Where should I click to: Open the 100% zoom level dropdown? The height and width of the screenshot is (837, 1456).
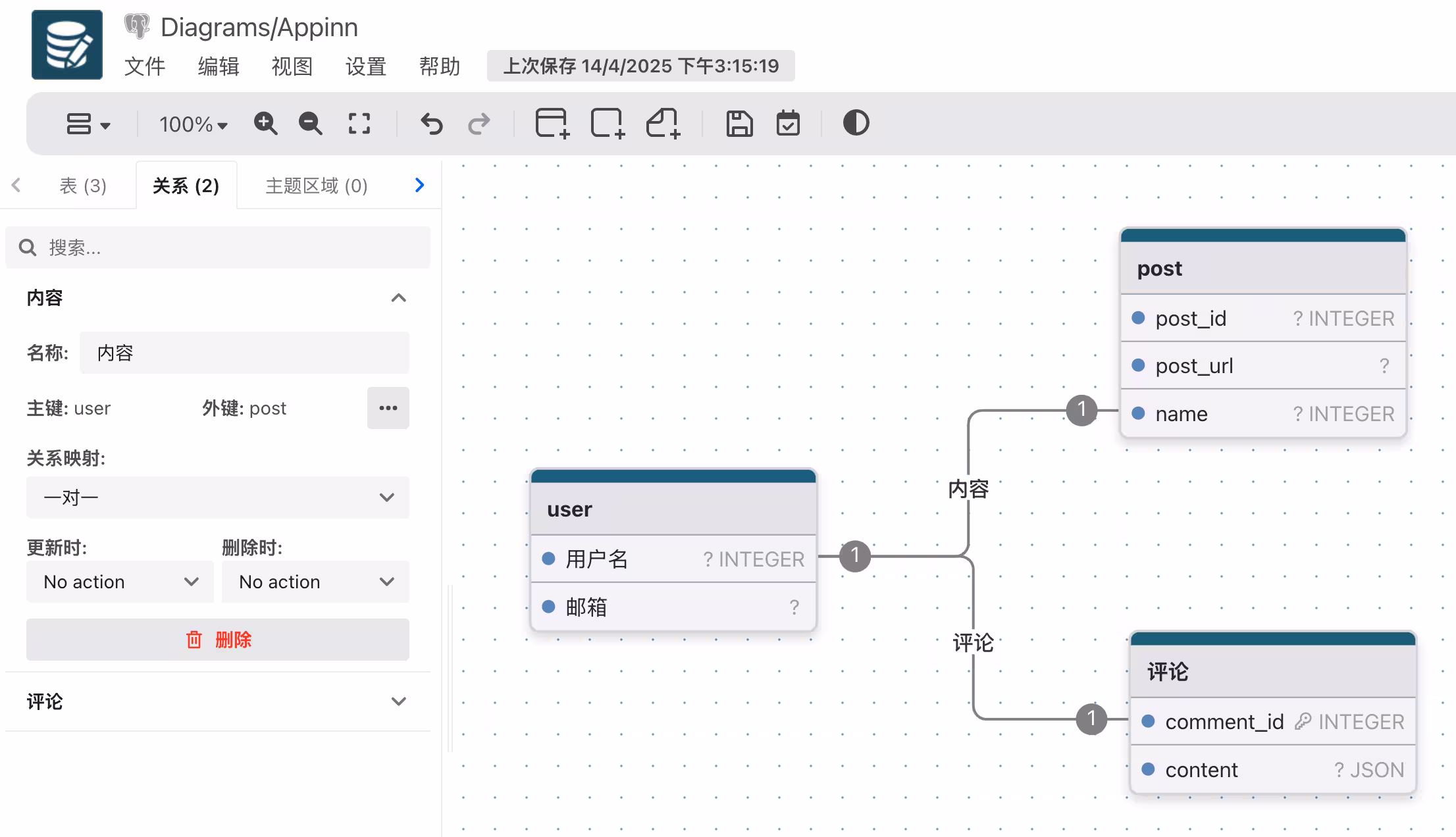(x=193, y=124)
